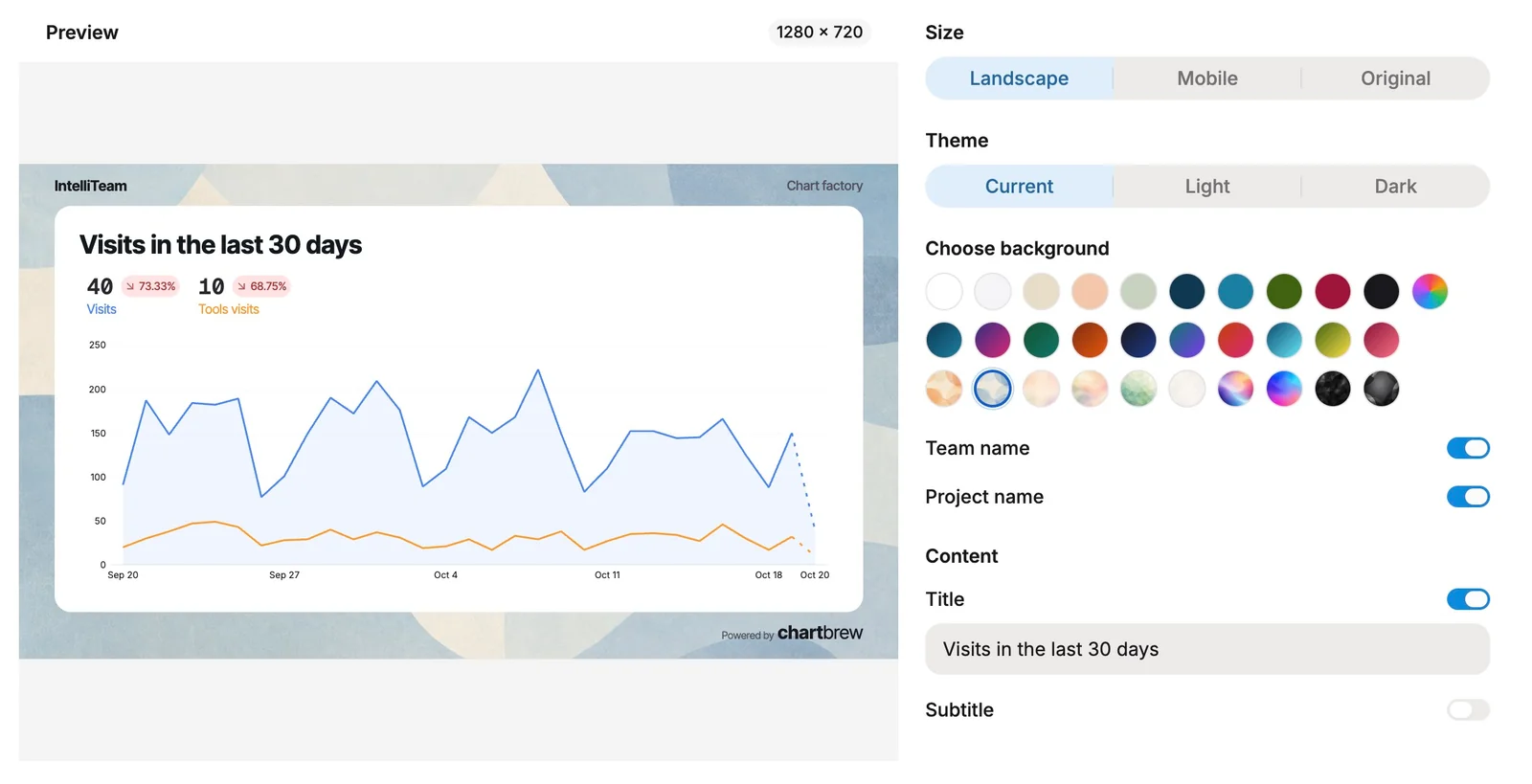Pick the orange-brown gradient swatch
Image resolution: width=1532 pixels, height=784 pixels.
(x=1090, y=340)
